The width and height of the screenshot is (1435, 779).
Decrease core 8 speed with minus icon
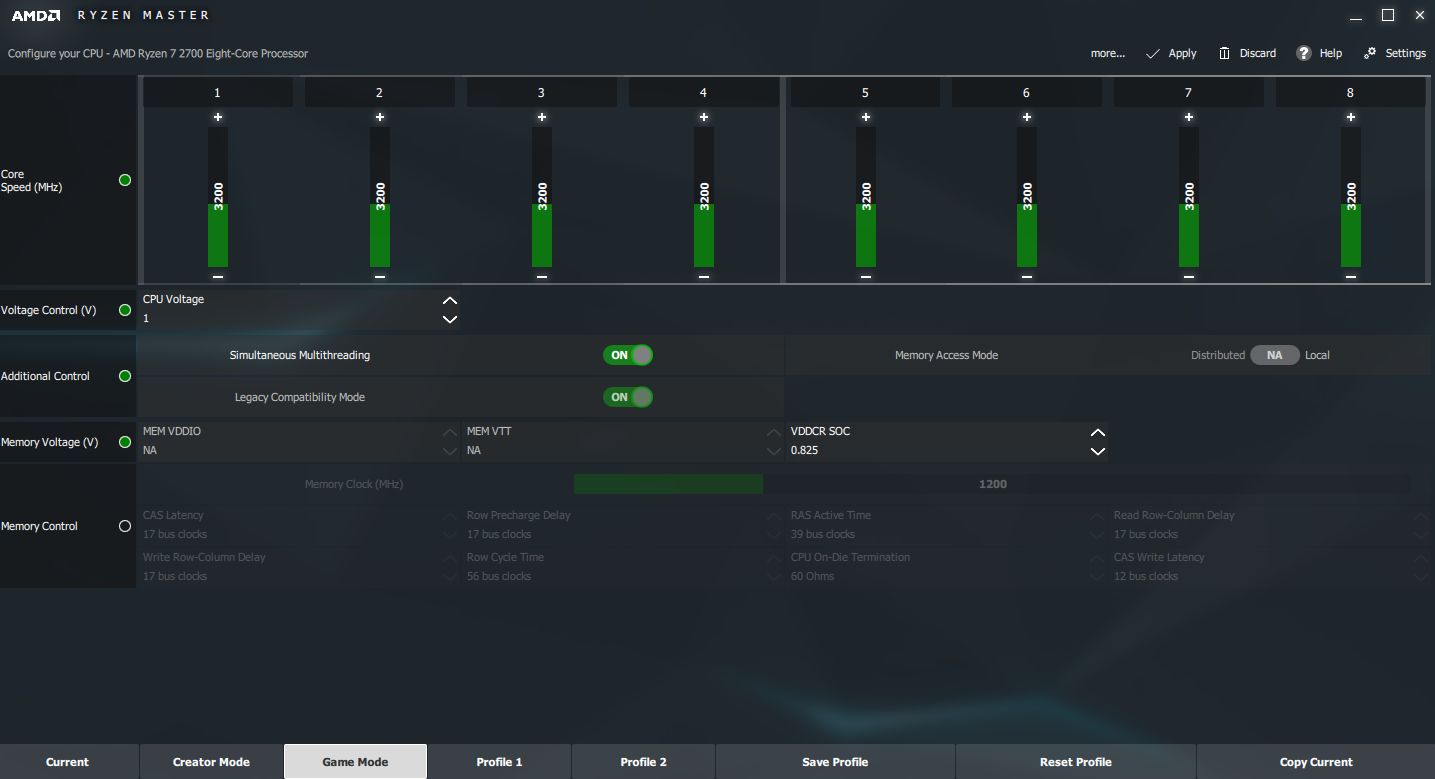pyautogui.click(x=1351, y=276)
